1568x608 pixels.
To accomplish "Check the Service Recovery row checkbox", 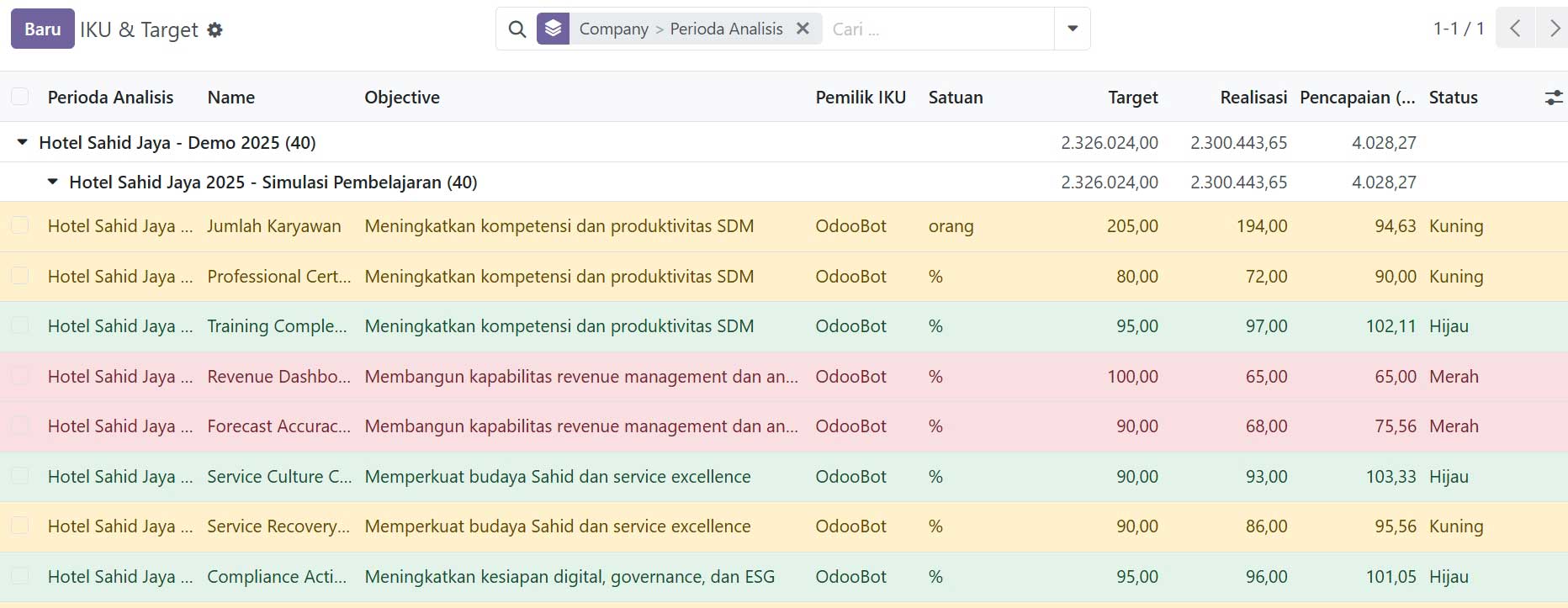I will click(x=20, y=526).
